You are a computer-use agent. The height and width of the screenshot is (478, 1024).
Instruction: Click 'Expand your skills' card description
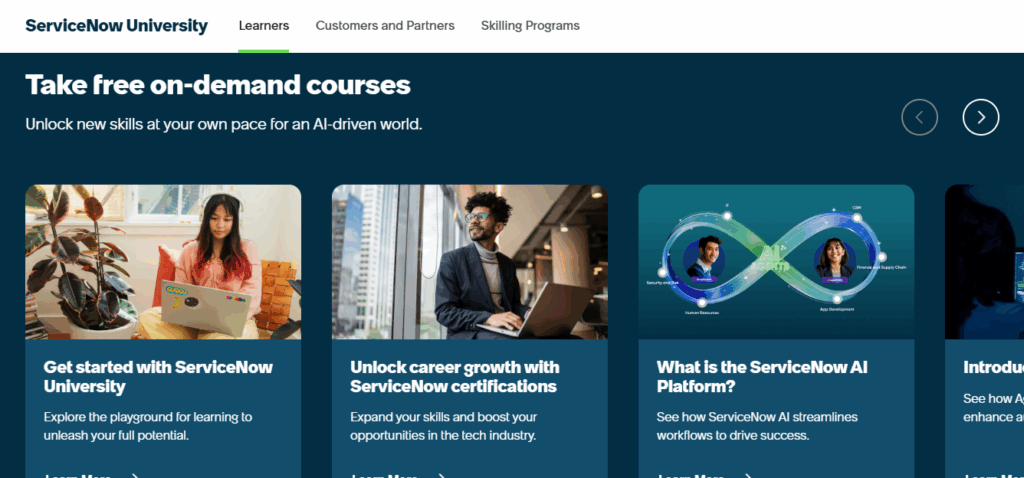(444, 425)
